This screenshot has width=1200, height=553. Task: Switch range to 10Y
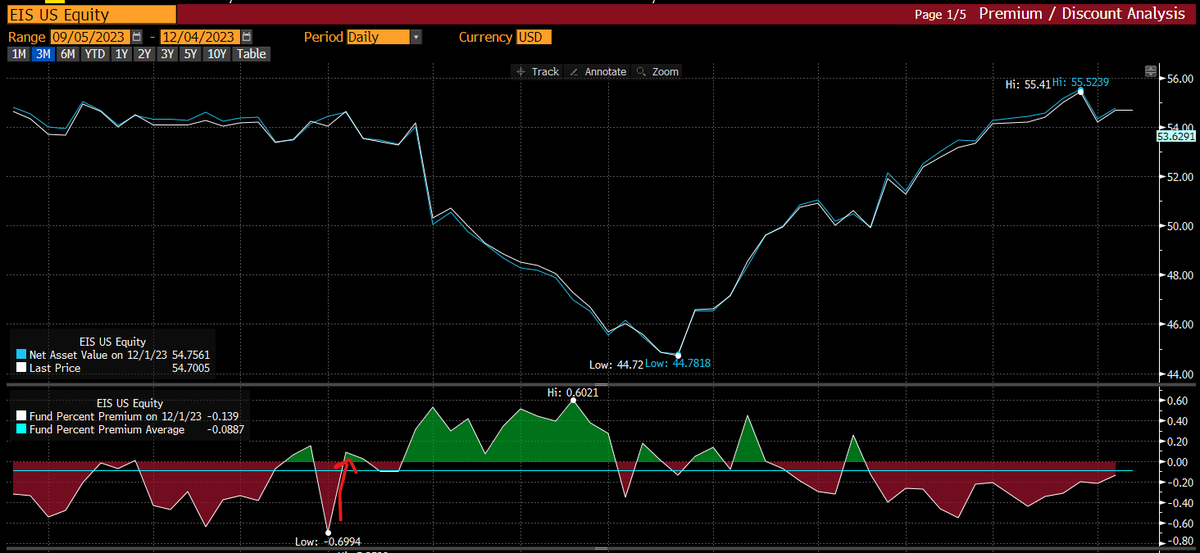tap(217, 54)
